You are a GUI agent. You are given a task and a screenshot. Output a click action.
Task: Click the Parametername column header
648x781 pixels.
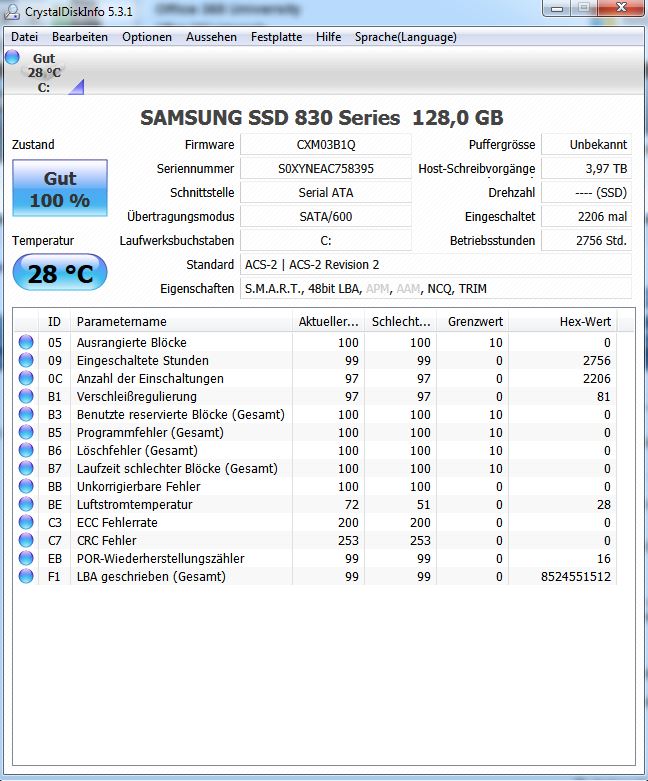point(181,321)
